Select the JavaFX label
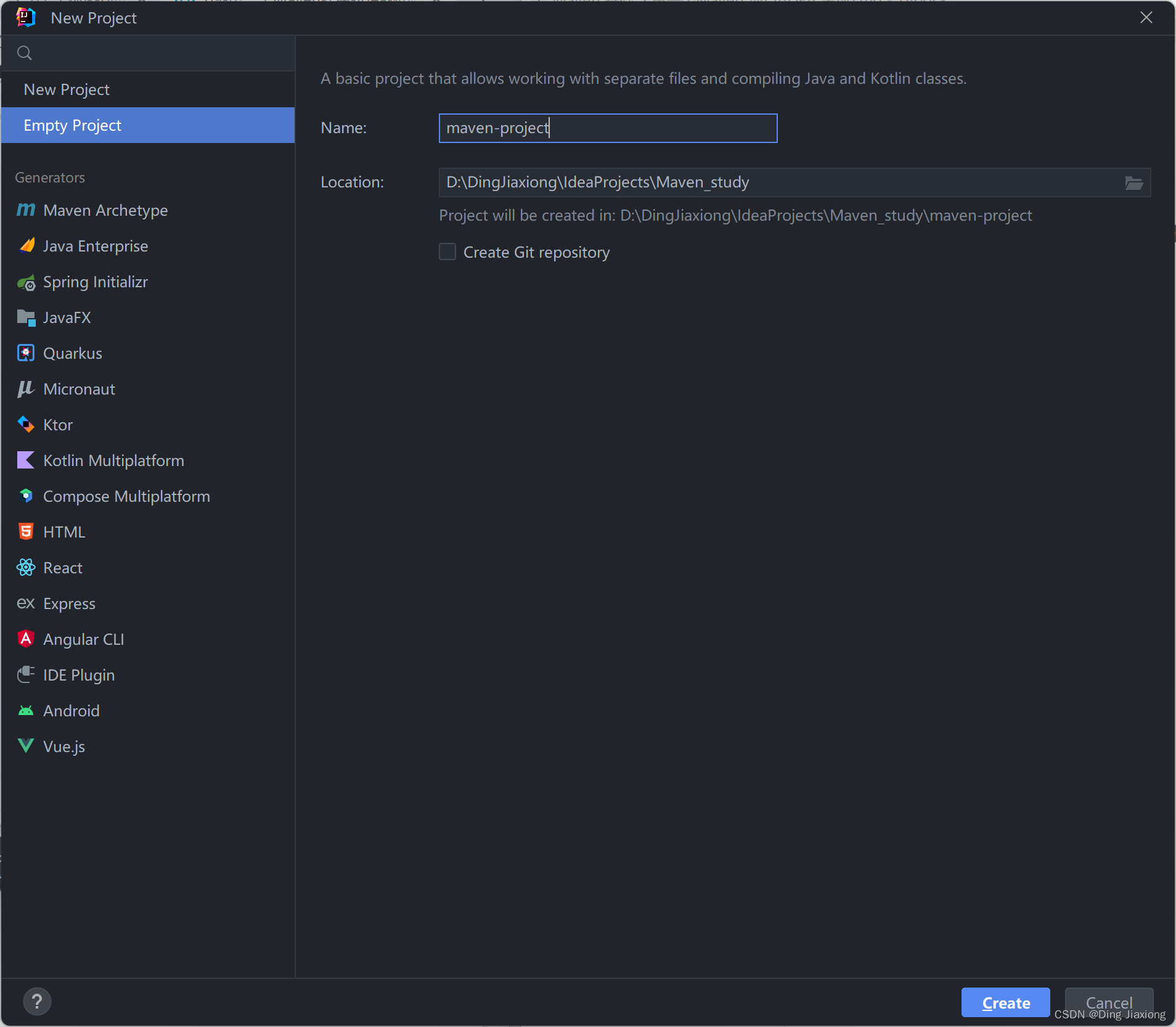1176x1027 pixels. coord(67,317)
